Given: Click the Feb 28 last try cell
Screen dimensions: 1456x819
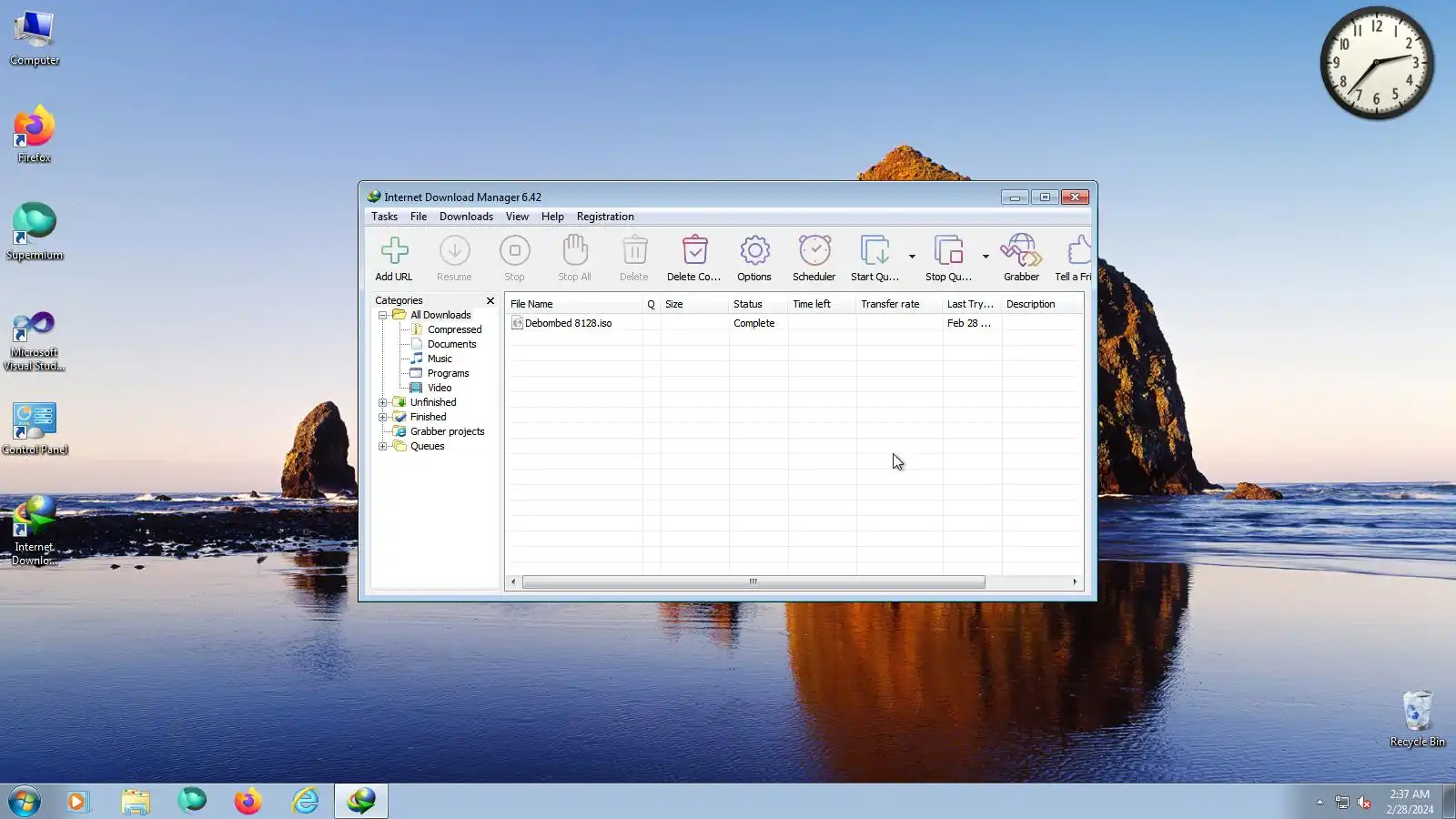Looking at the screenshot, I should [968, 323].
